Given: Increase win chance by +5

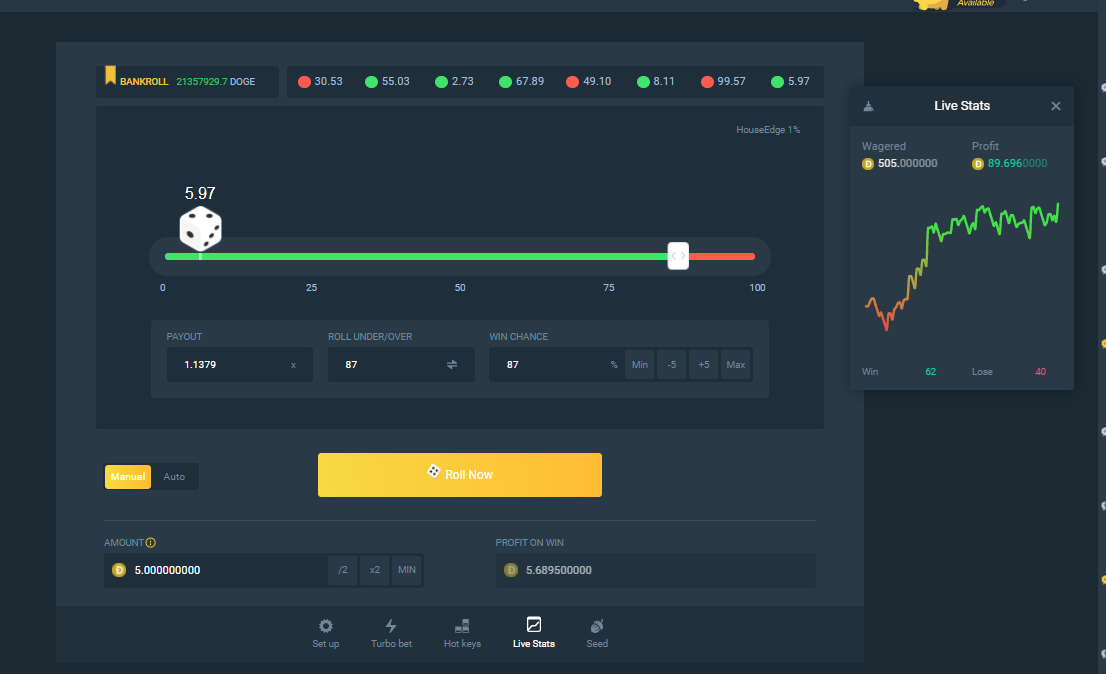Looking at the screenshot, I should (x=704, y=365).
